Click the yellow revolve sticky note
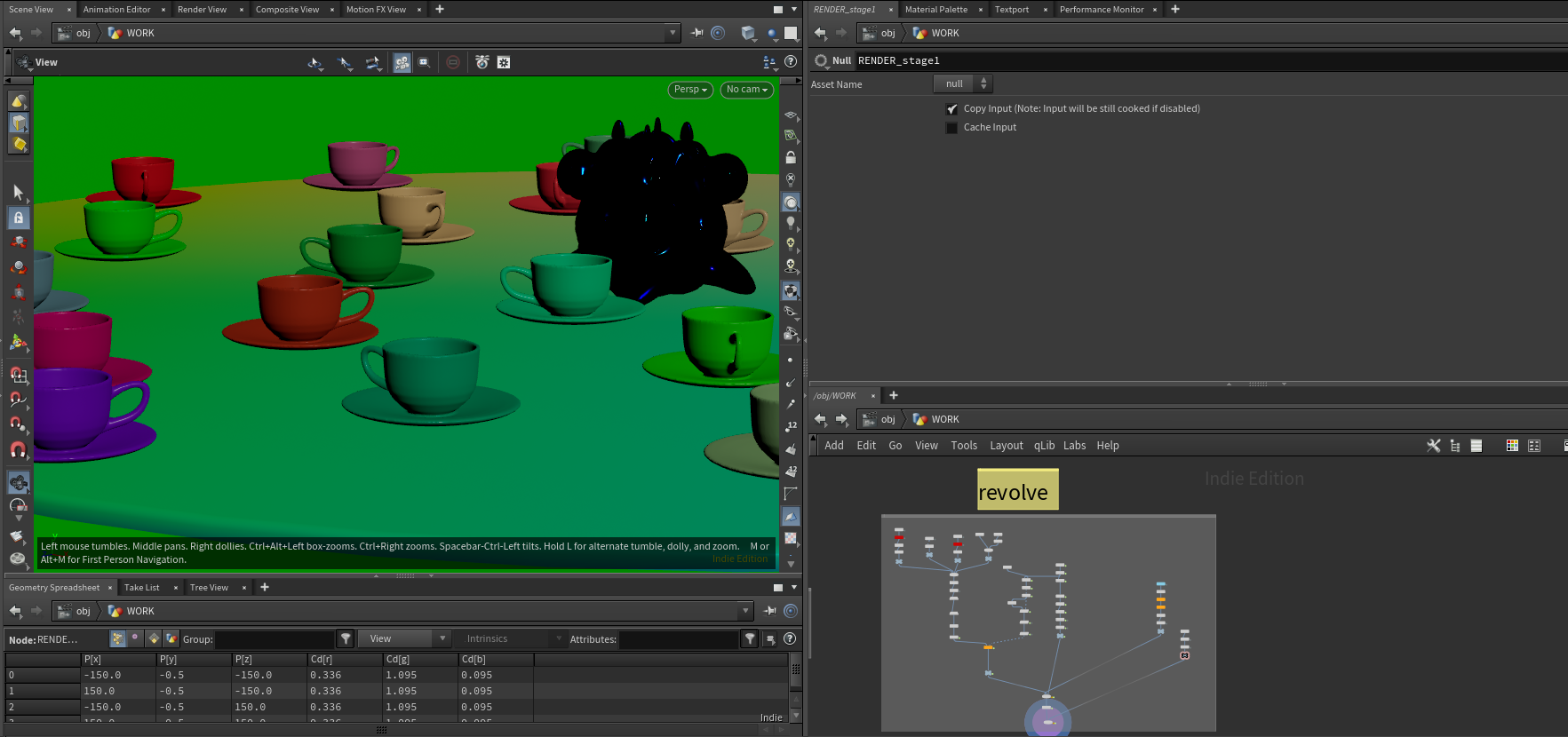 [x=1018, y=489]
